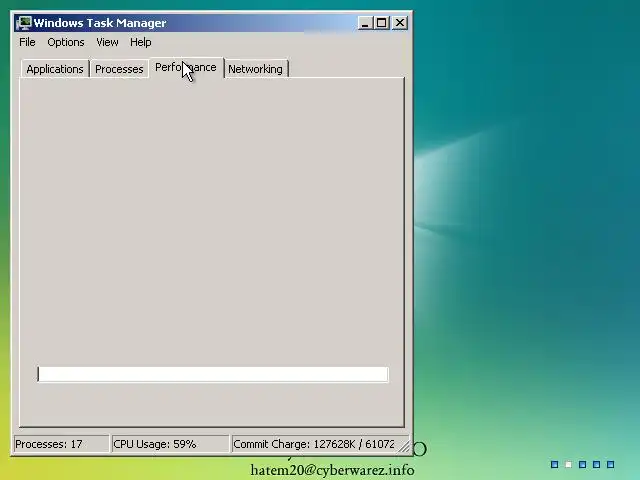
Task: Click the Windows Task Manager title text
Action: pos(100,23)
